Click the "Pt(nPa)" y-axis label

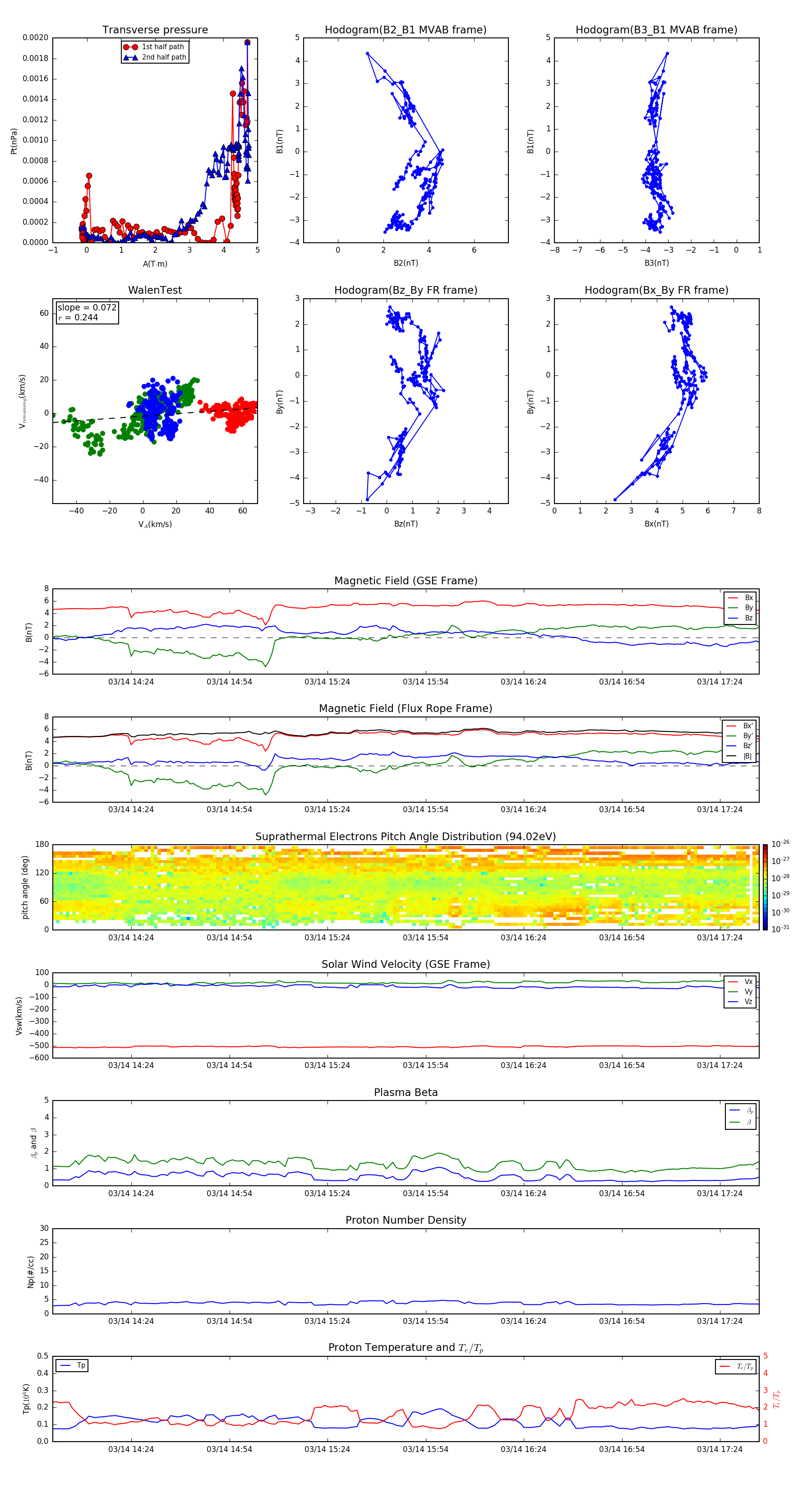(x=14, y=141)
